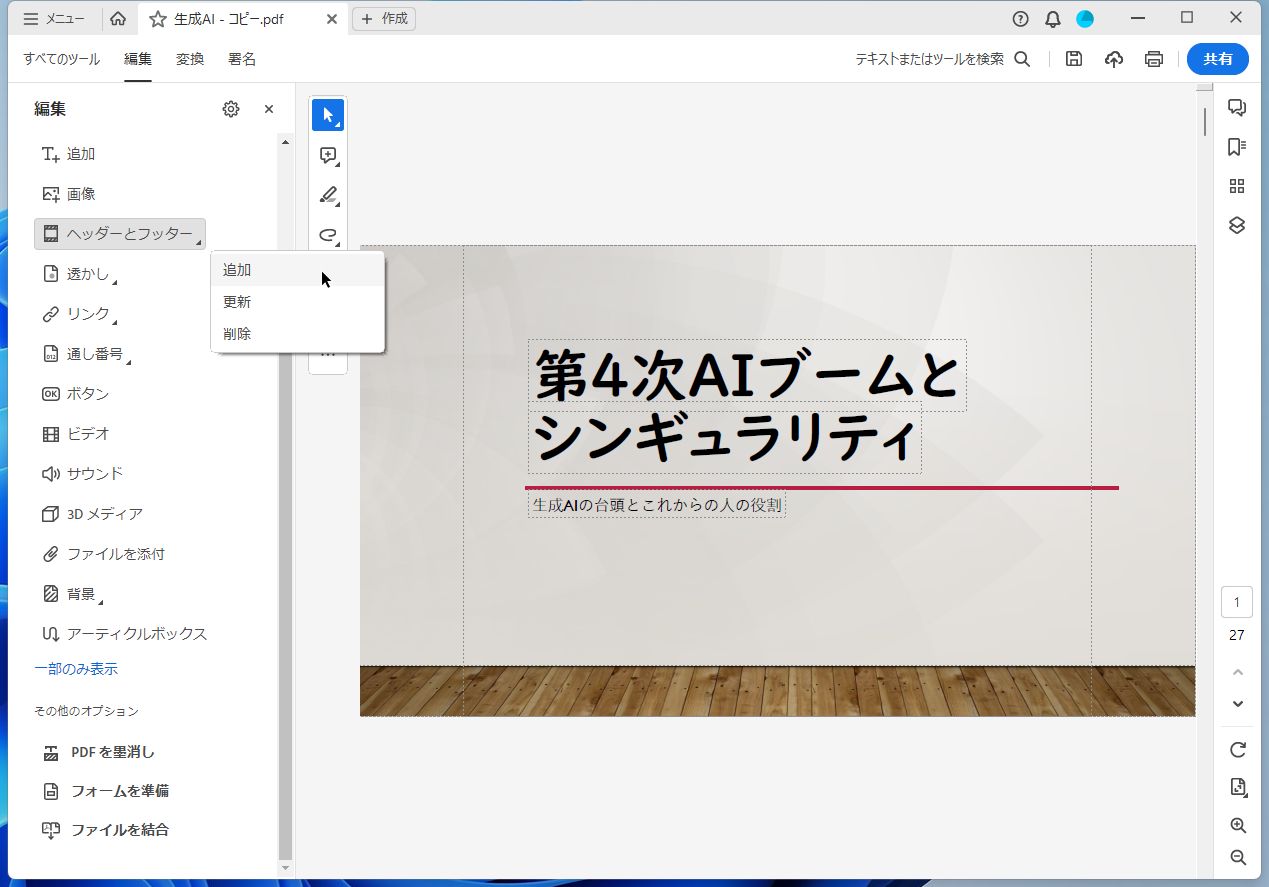Open the メニュー dropdown
This screenshot has width=1269, height=887.
click(56, 17)
